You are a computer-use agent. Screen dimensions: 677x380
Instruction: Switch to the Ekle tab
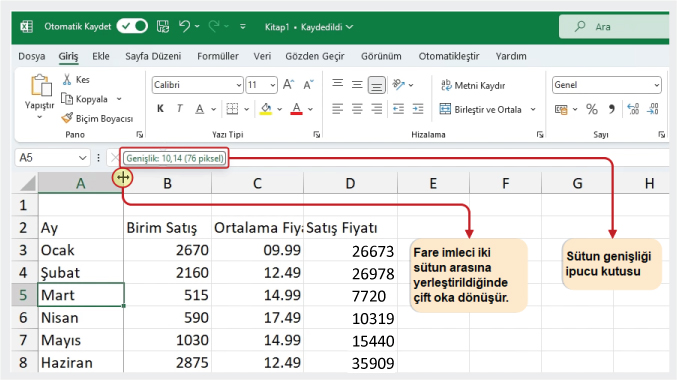(x=101, y=56)
